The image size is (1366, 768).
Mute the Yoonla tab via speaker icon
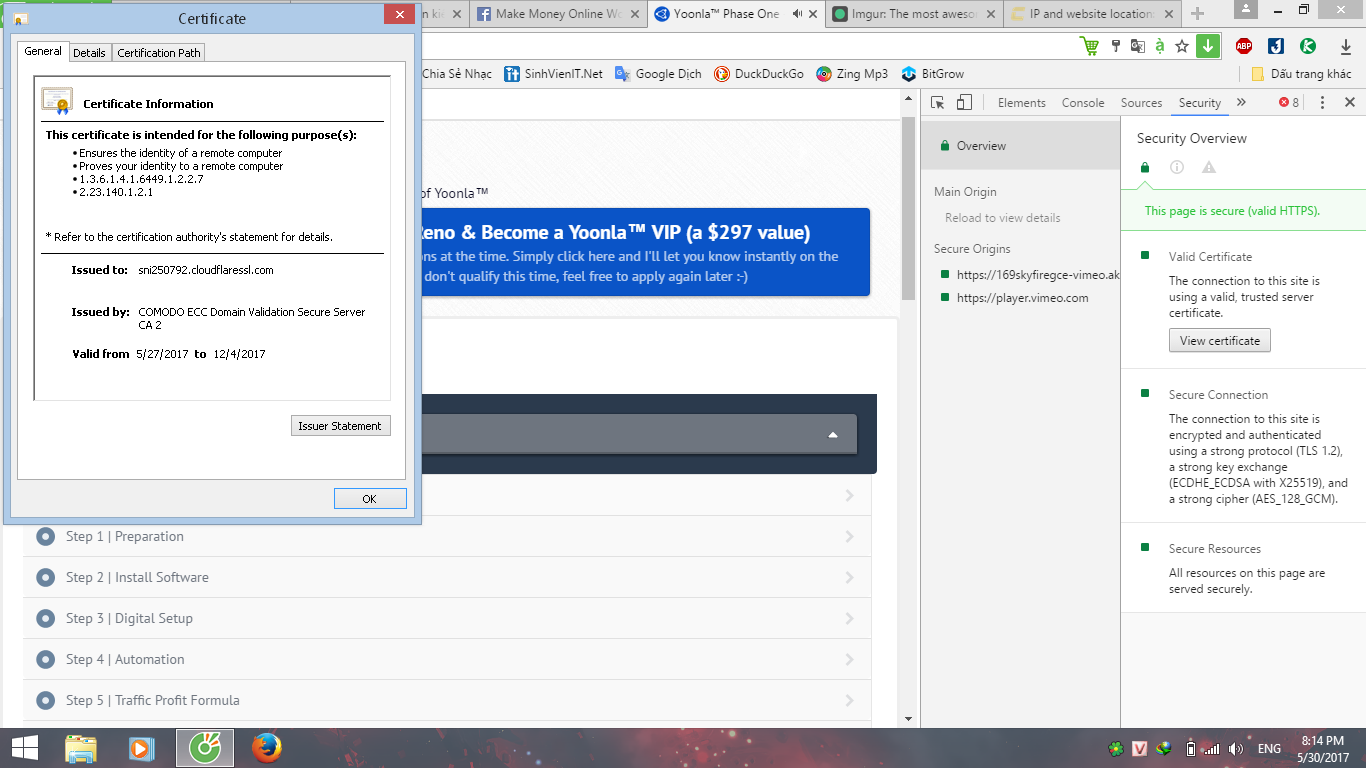coord(797,14)
